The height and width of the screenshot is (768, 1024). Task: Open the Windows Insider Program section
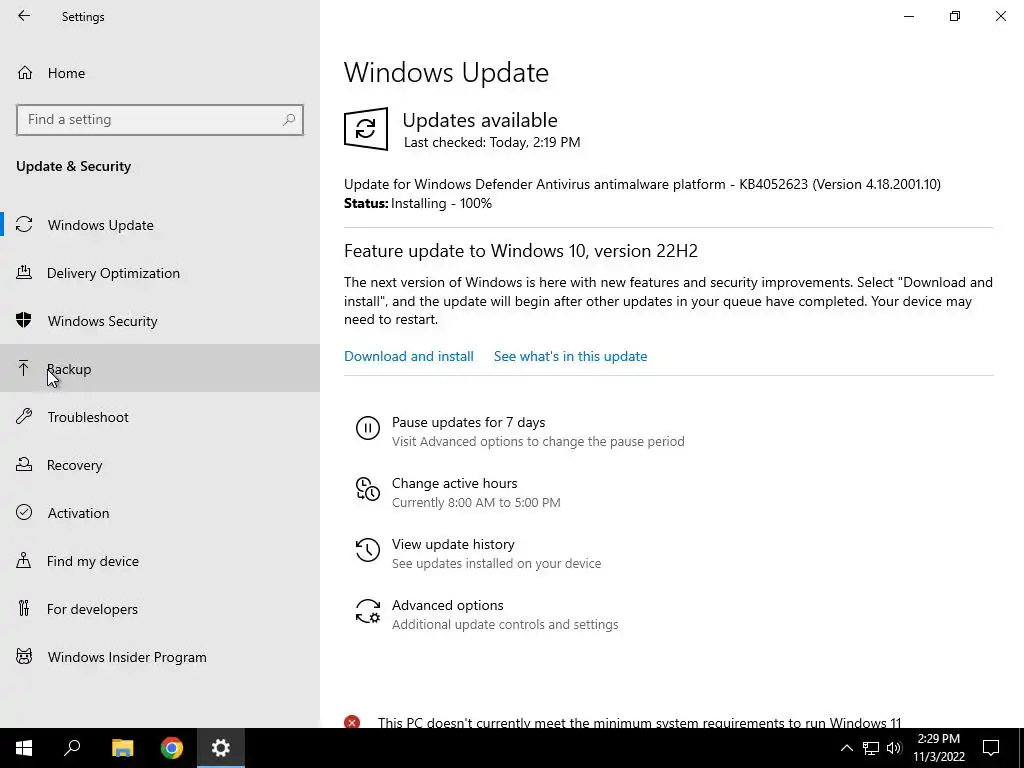pyautogui.click(x=160, y=656)
